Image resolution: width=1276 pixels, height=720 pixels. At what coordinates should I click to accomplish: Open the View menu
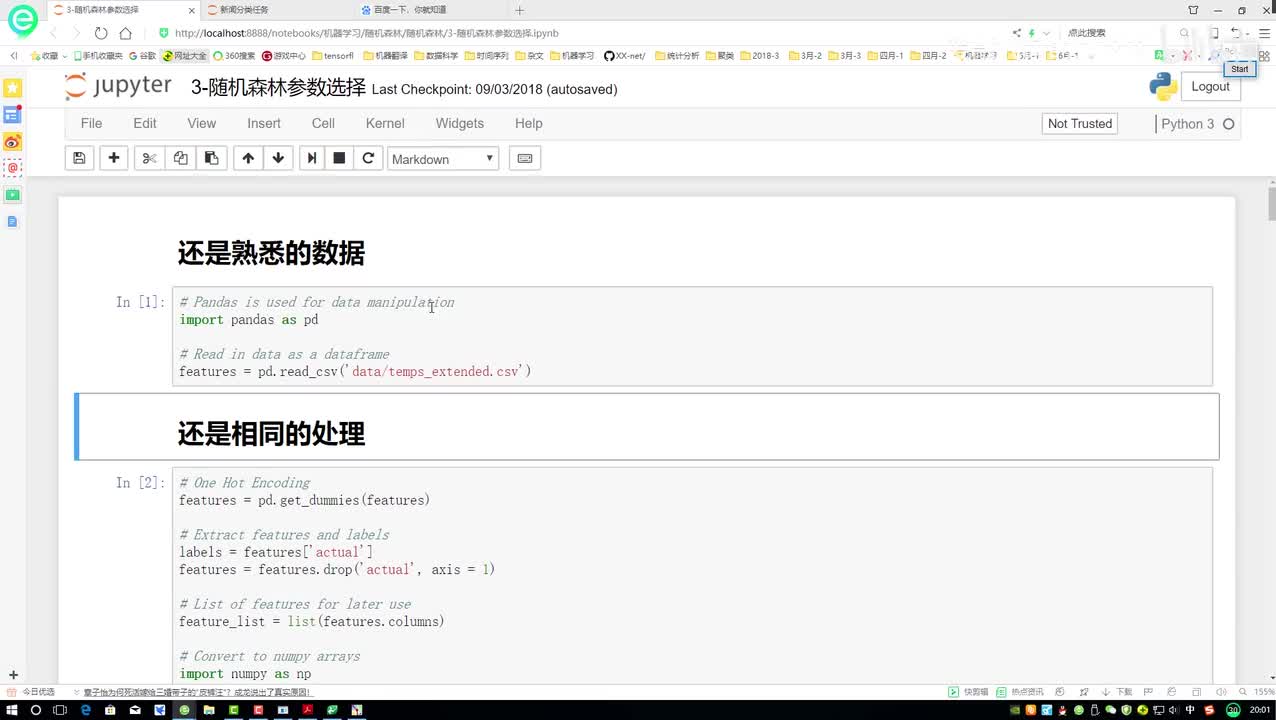click(201, 123)
